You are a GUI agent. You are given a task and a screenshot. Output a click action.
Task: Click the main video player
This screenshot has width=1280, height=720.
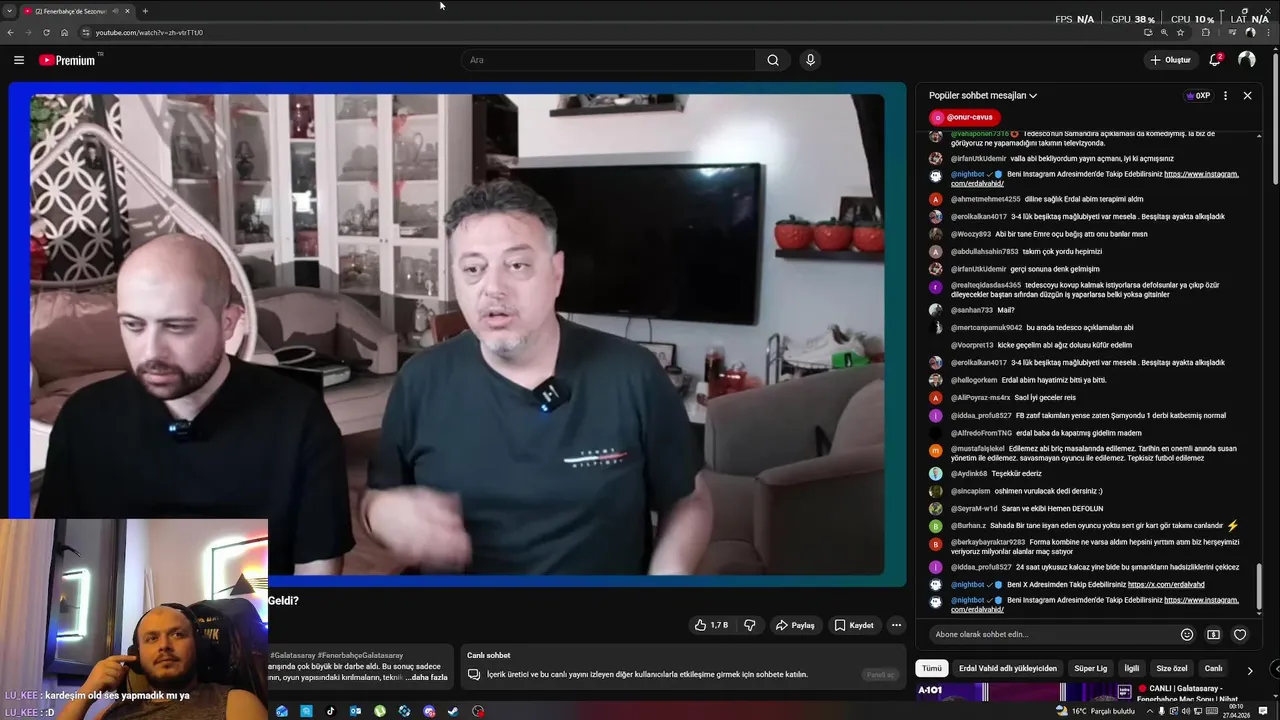(x=457, y=334)
